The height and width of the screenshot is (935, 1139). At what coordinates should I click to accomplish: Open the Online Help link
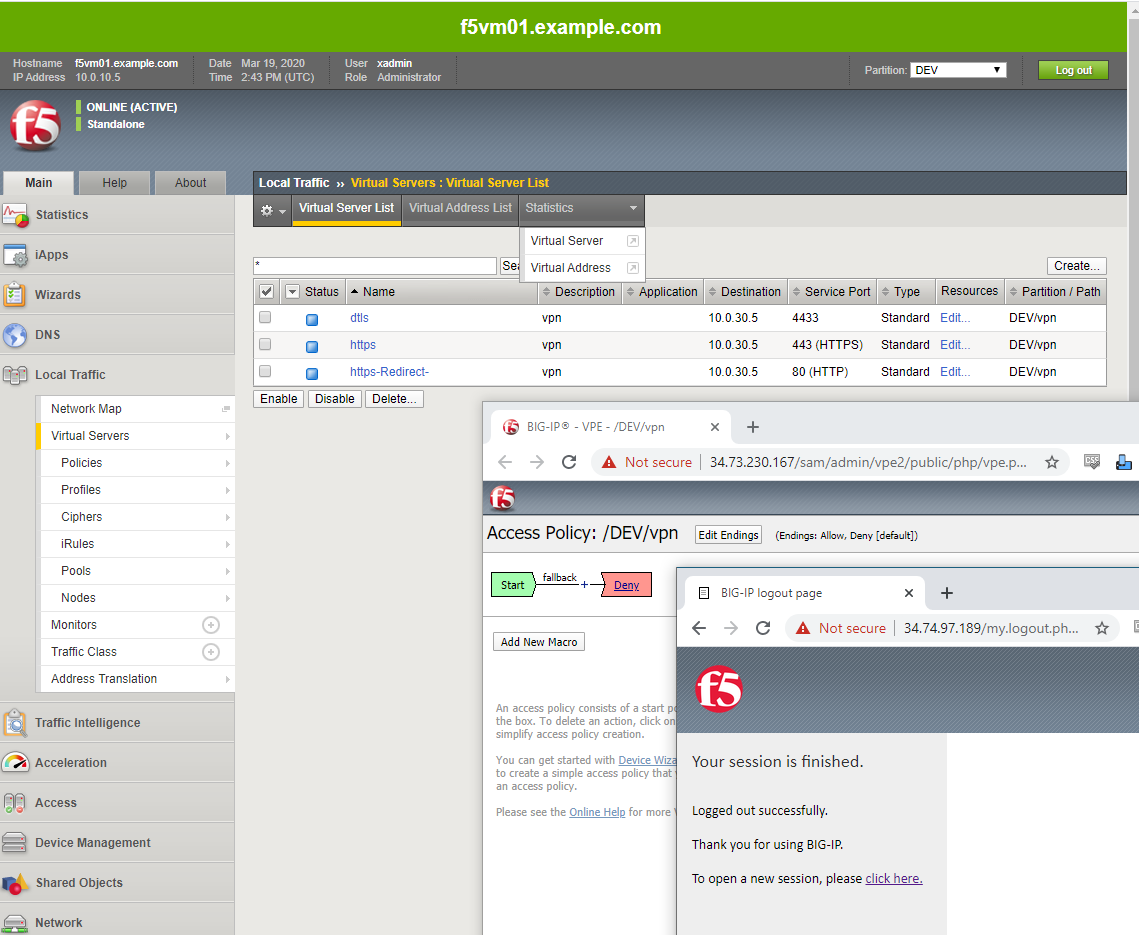point(597,812)
